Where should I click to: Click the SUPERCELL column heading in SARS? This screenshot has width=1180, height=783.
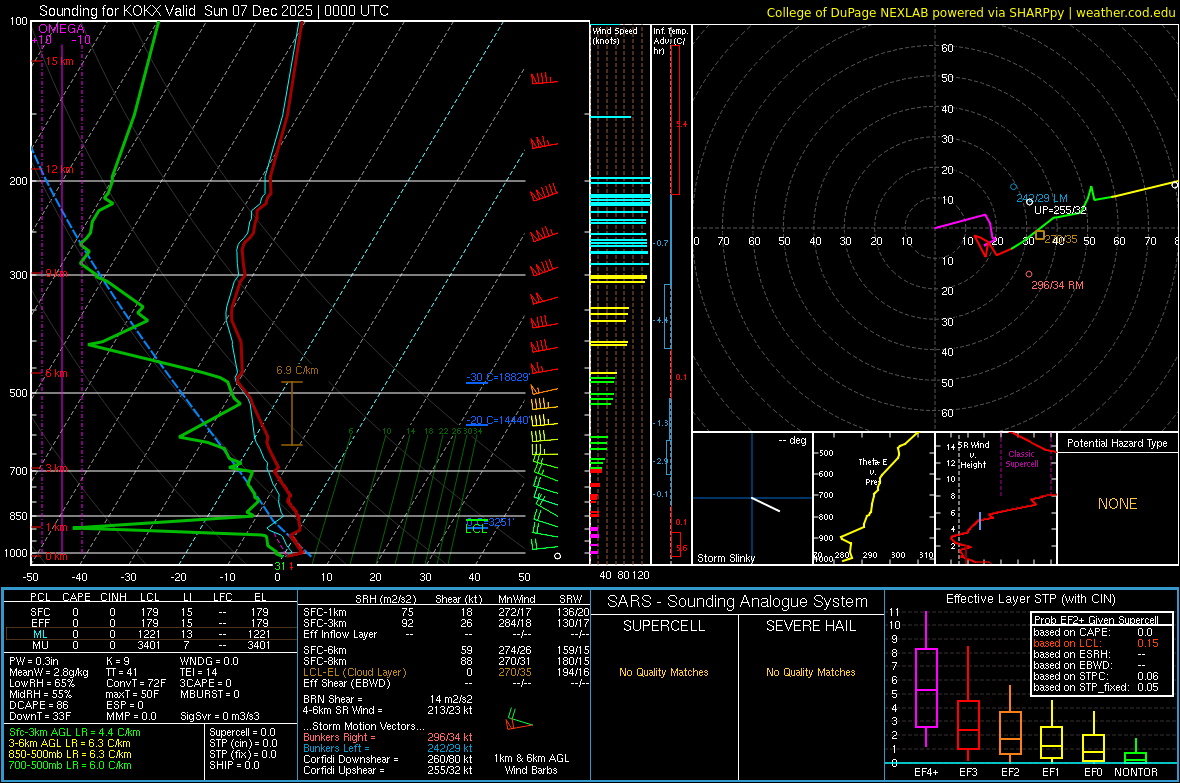coord(664,626)
